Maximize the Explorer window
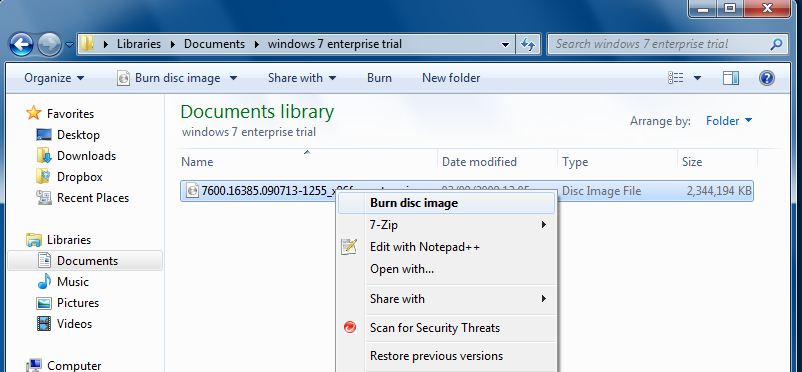This screenshot has height=372, width=802. click(x=729, y=8)
